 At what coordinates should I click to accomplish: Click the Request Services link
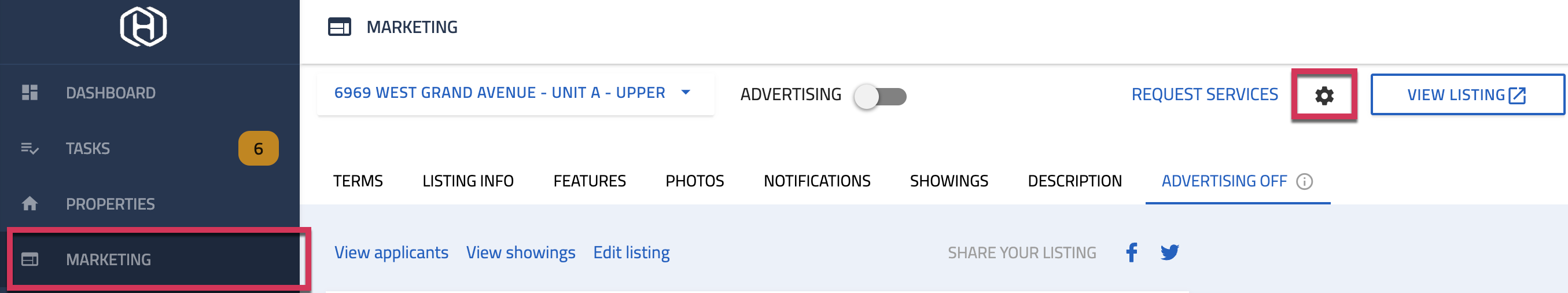[1204, 94]
